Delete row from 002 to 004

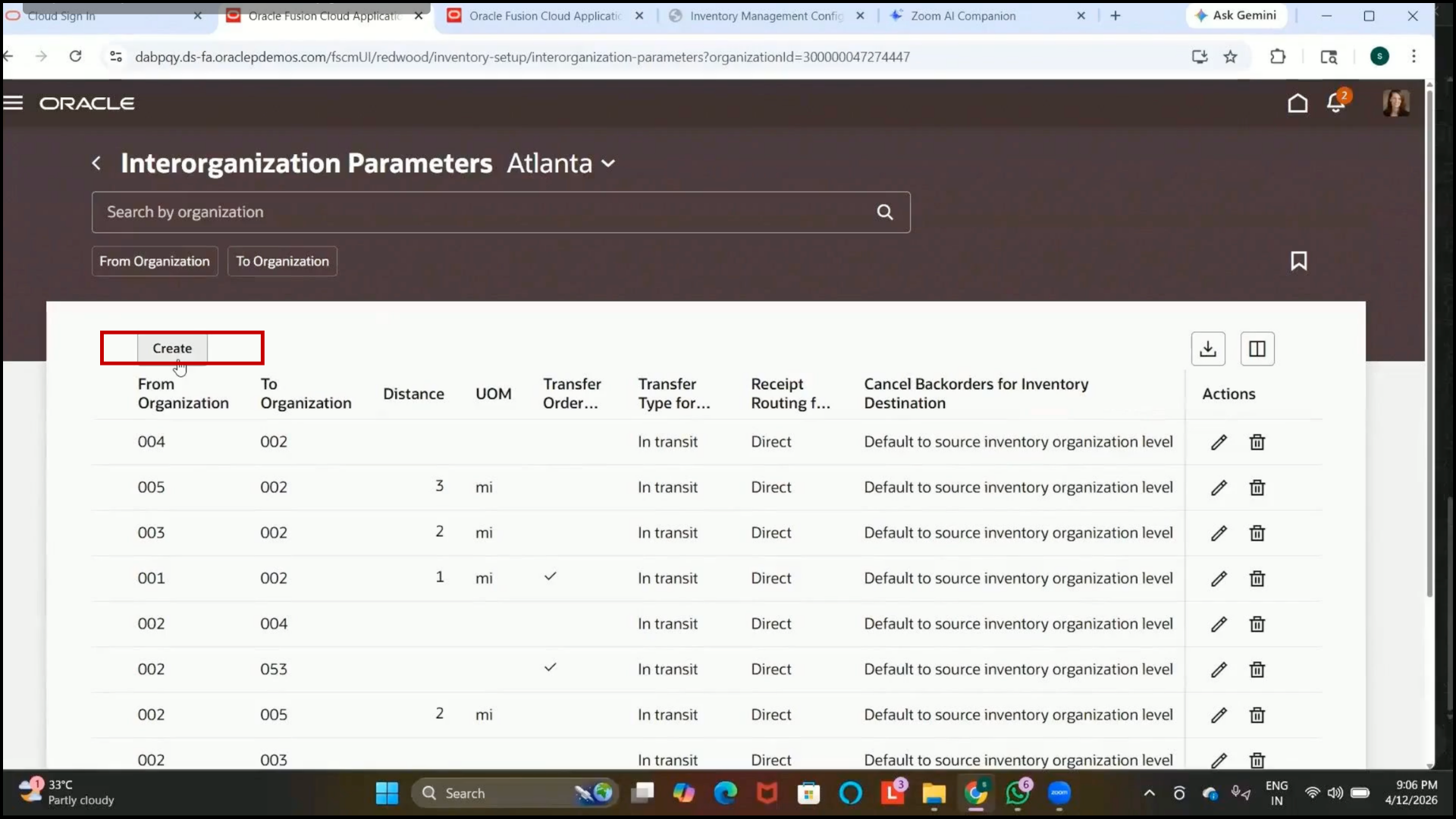(1257, 624)
